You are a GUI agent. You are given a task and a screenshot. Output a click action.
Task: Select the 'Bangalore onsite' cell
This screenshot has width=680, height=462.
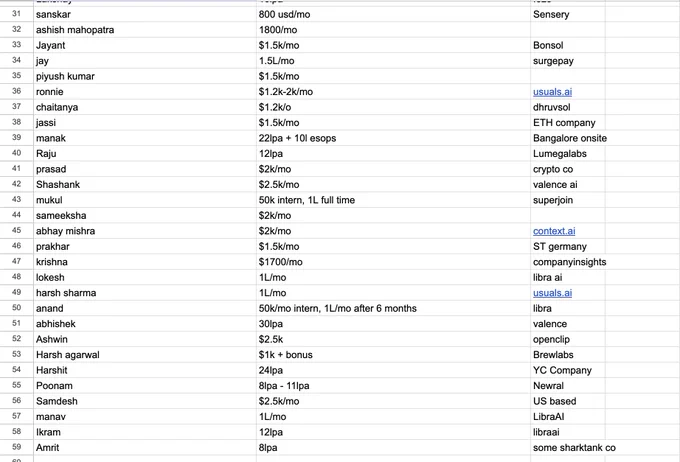point(568,138)
